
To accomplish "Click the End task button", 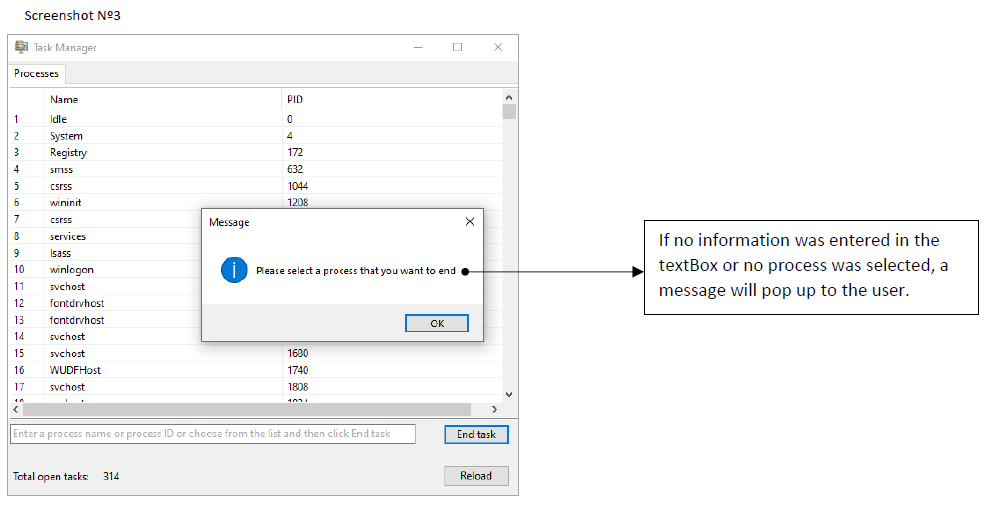I will coord(476,434).
